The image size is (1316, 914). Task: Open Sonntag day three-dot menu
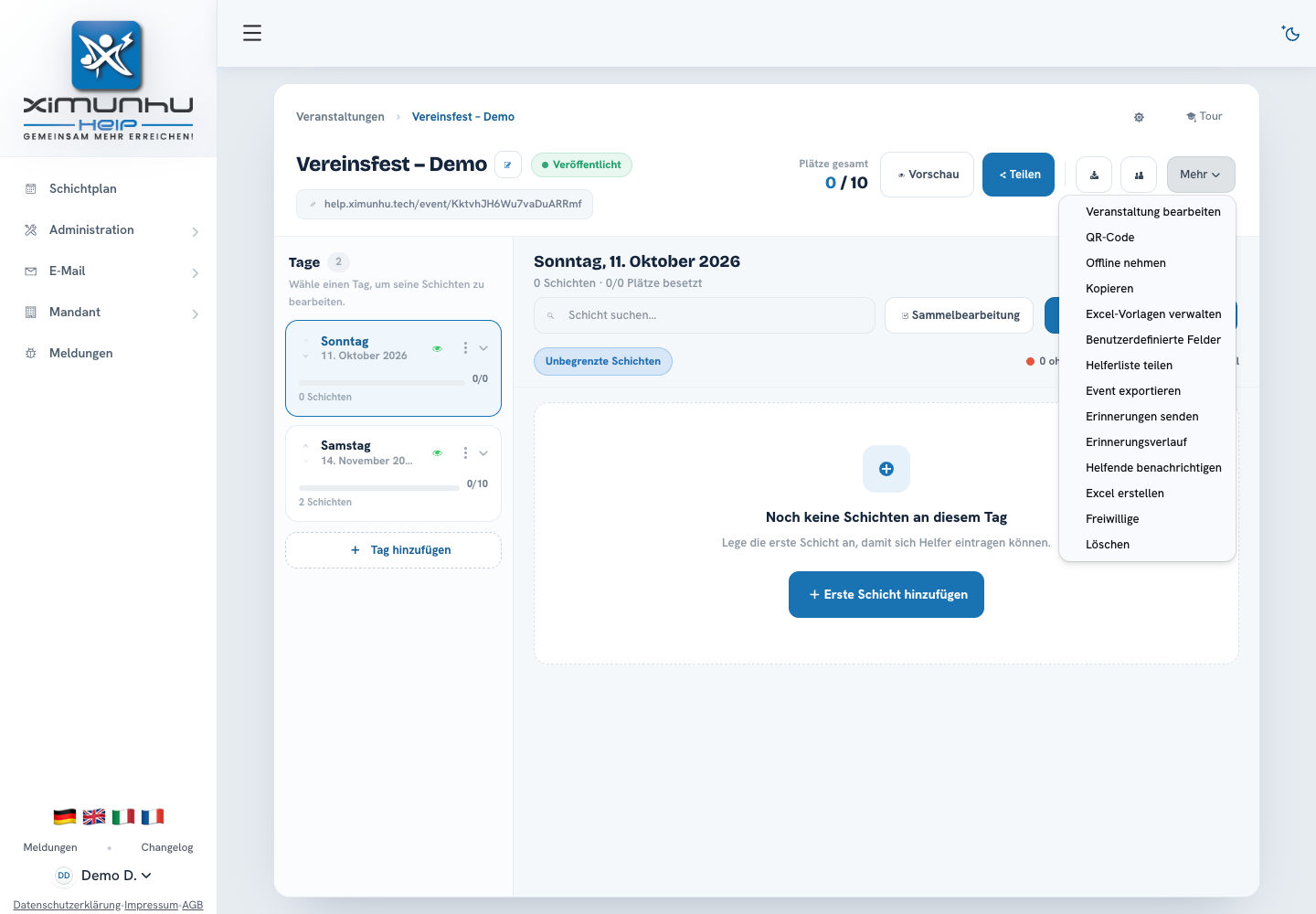tap(465, 348)
